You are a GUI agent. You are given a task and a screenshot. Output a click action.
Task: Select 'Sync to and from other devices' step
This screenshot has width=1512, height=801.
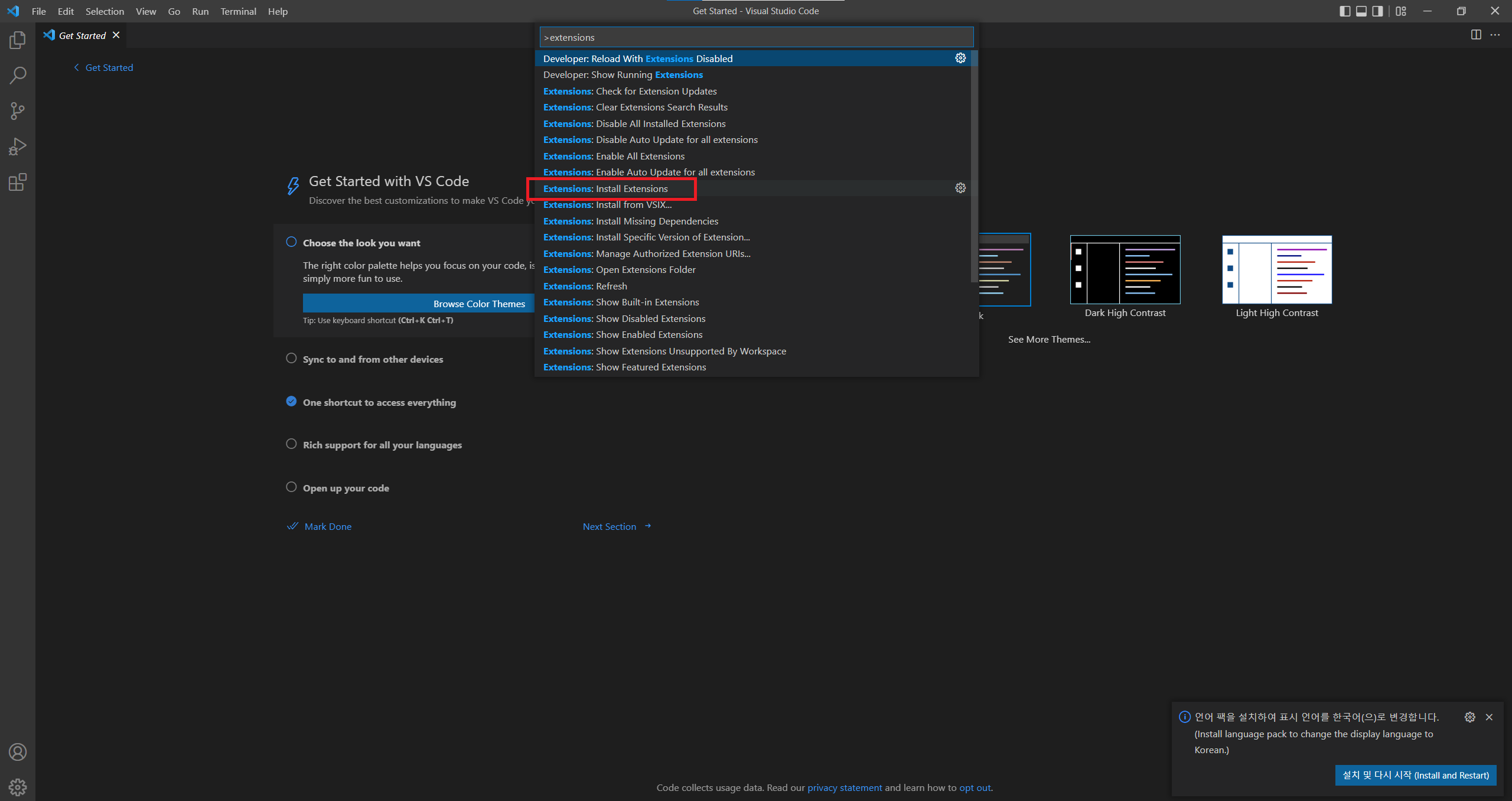373,359
